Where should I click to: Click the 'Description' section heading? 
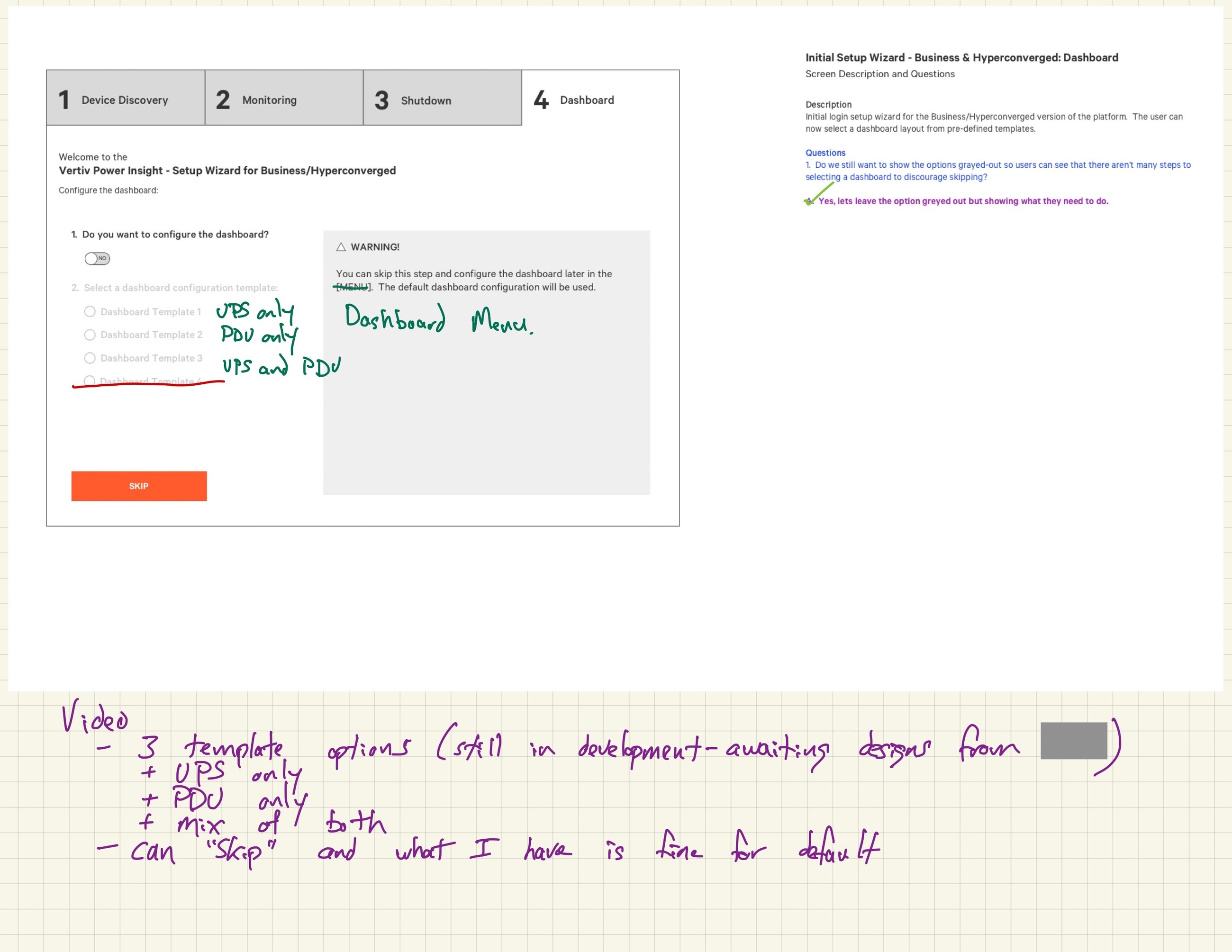coord(829,104)
